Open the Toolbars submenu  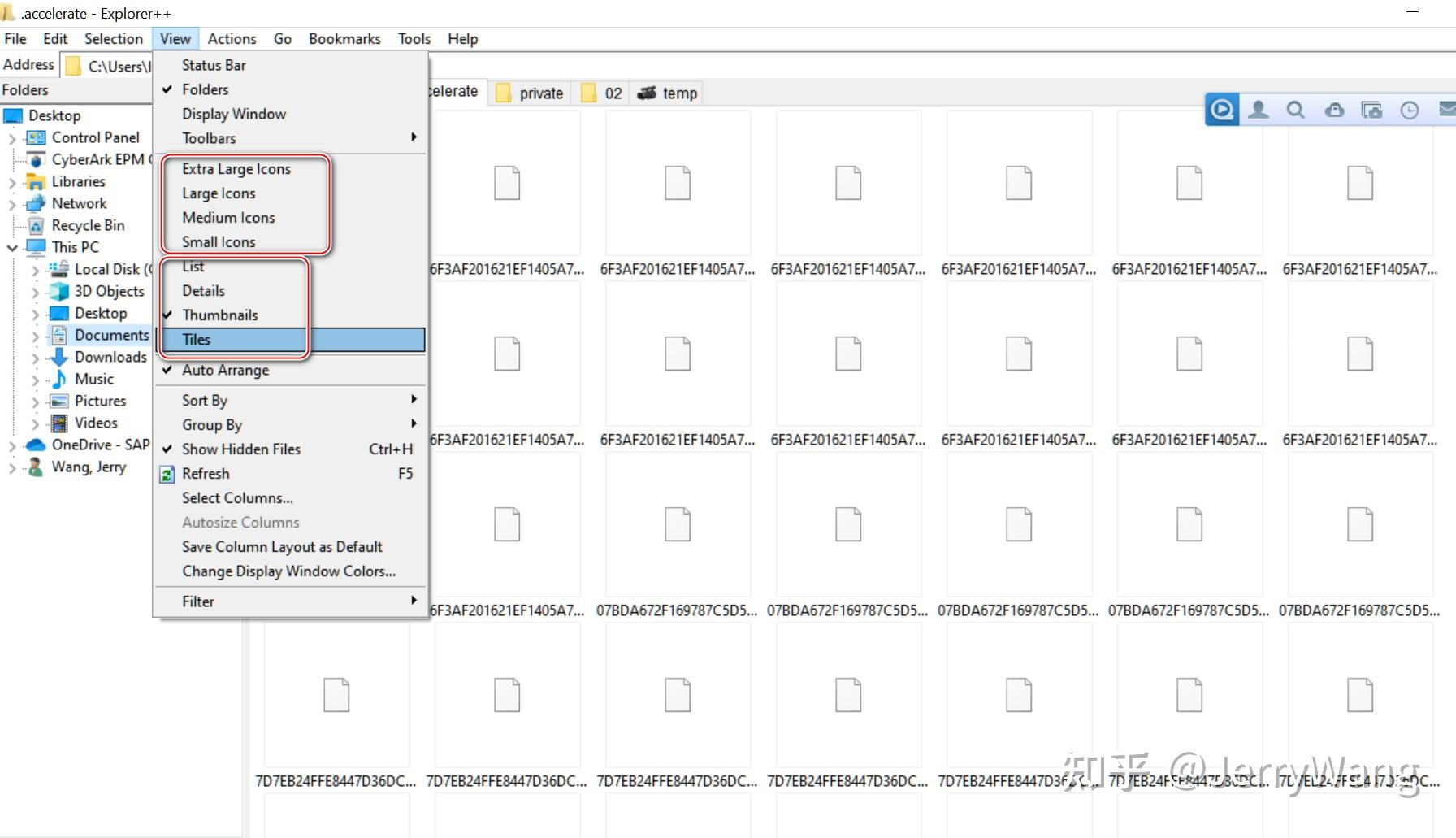coord(291,138)
